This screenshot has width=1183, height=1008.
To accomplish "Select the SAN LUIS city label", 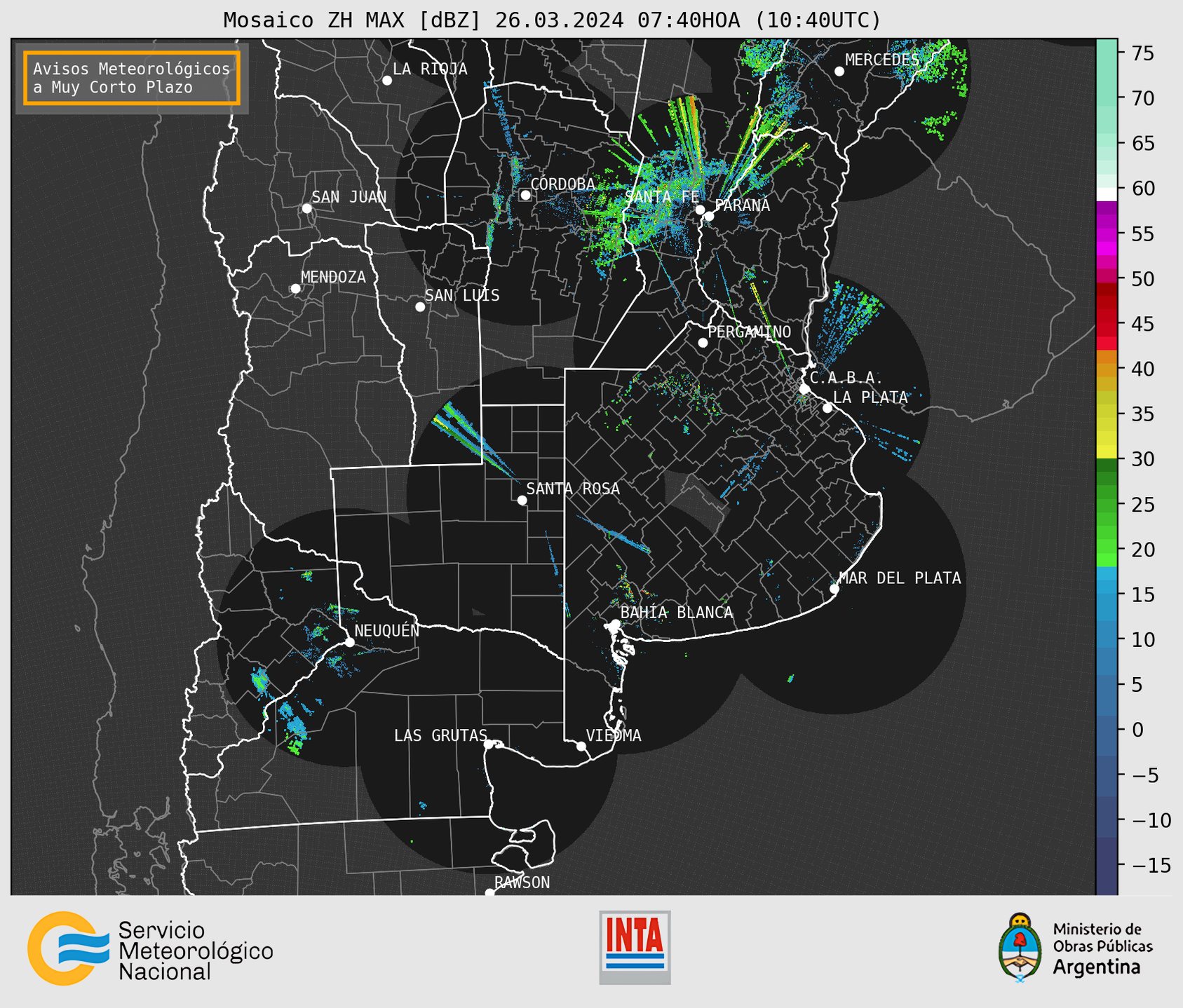I will [x=462, y=296].
